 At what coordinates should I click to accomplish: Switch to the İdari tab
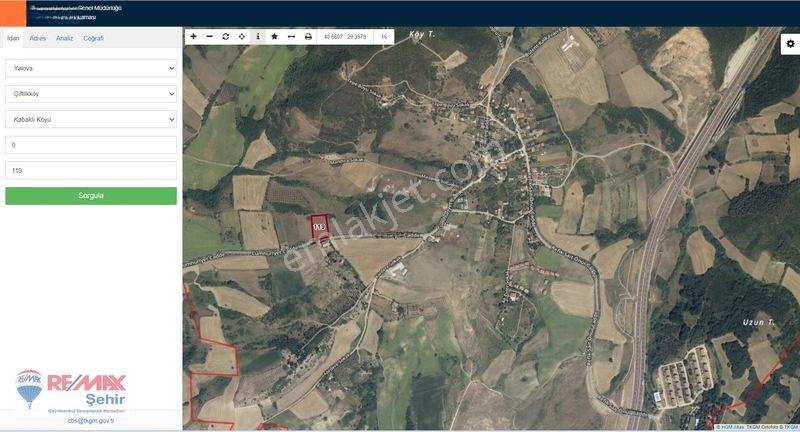pyautogui.click(x=13, y=38)
